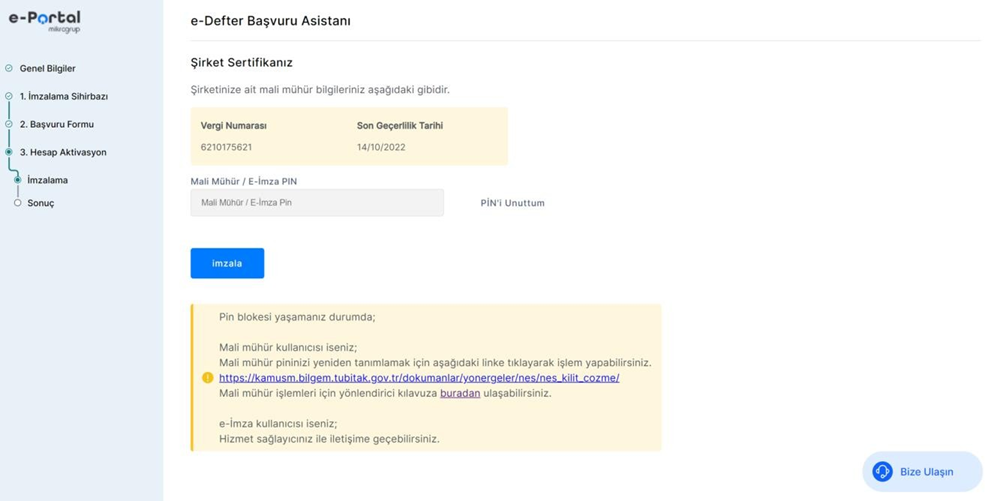Collapse the 3. Hesap Aktivasyon step

pos(62,153)
